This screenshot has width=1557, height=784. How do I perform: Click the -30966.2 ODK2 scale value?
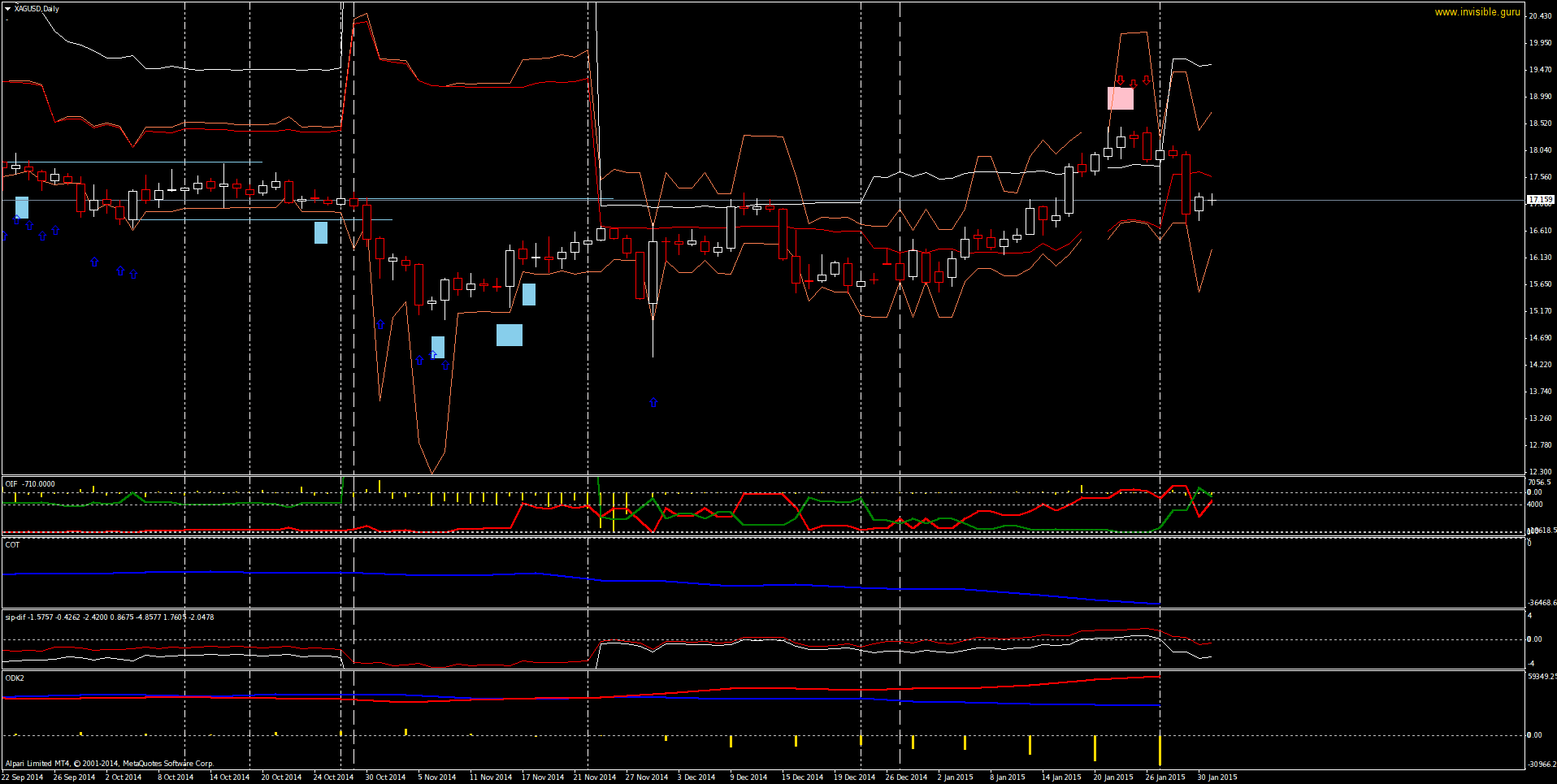1542,765
